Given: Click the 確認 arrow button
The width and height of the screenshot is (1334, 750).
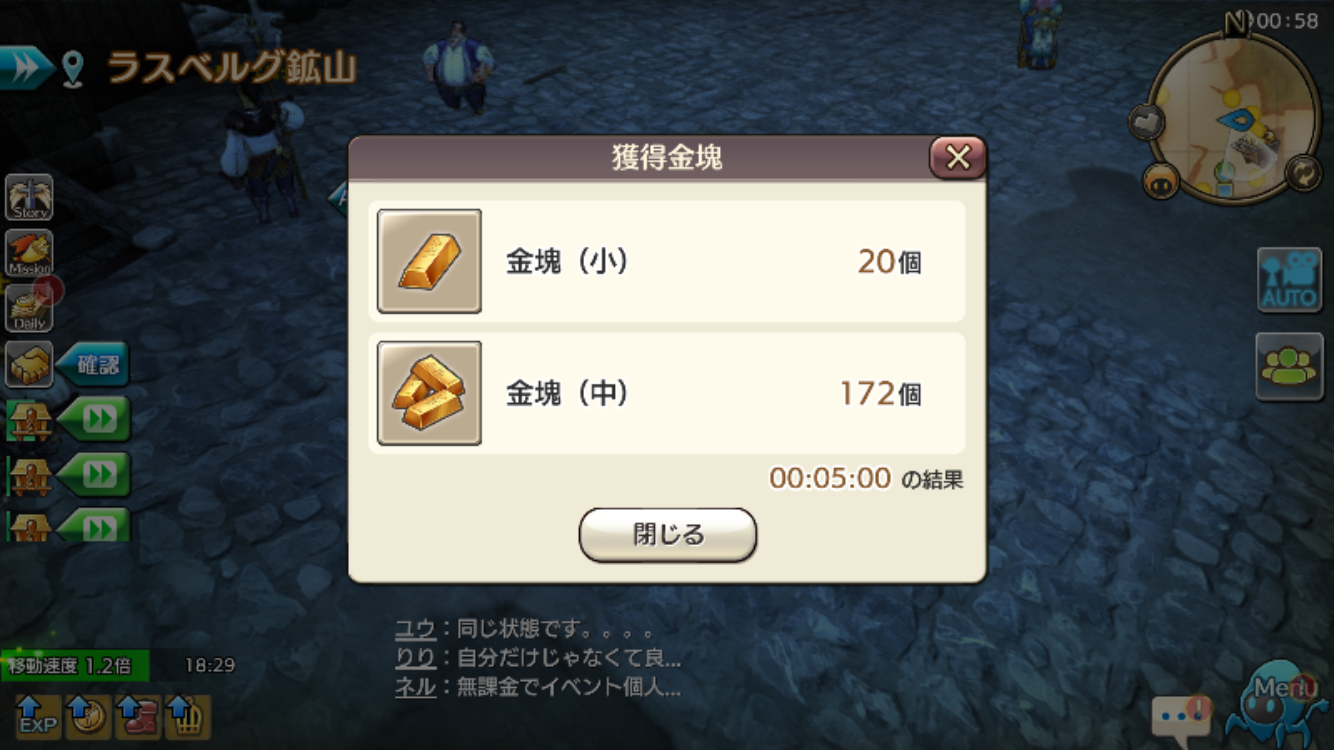Looking at the screenshot, I should (x=93, y=365).
